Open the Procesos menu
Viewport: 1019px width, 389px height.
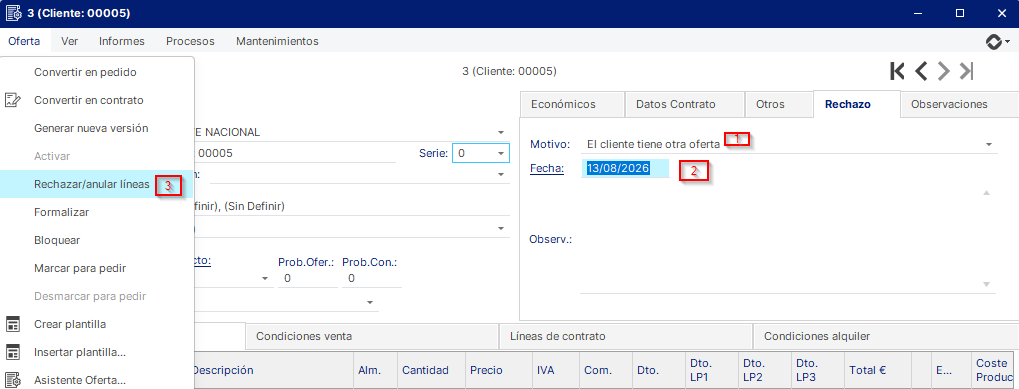[x=190, y=41]
